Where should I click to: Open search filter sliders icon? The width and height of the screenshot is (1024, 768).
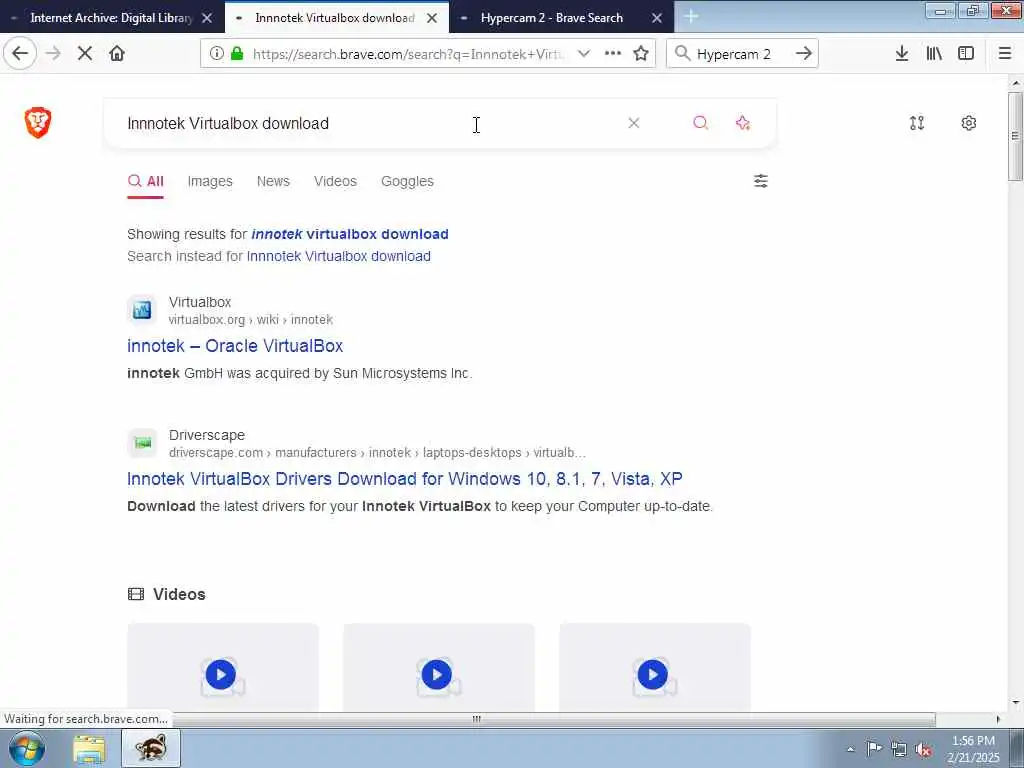click(x=761, y=181)
